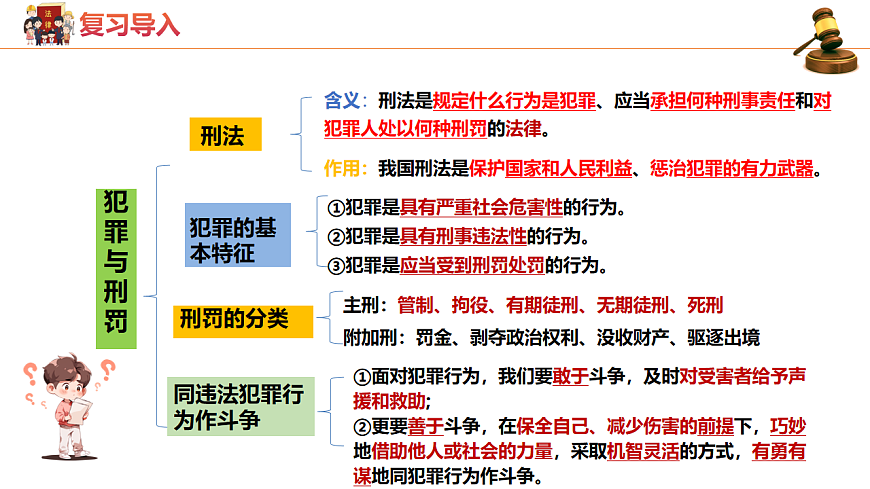Screen dimensions: 870x489
Task: Click the 主刑 label
Action: point(361,305)
